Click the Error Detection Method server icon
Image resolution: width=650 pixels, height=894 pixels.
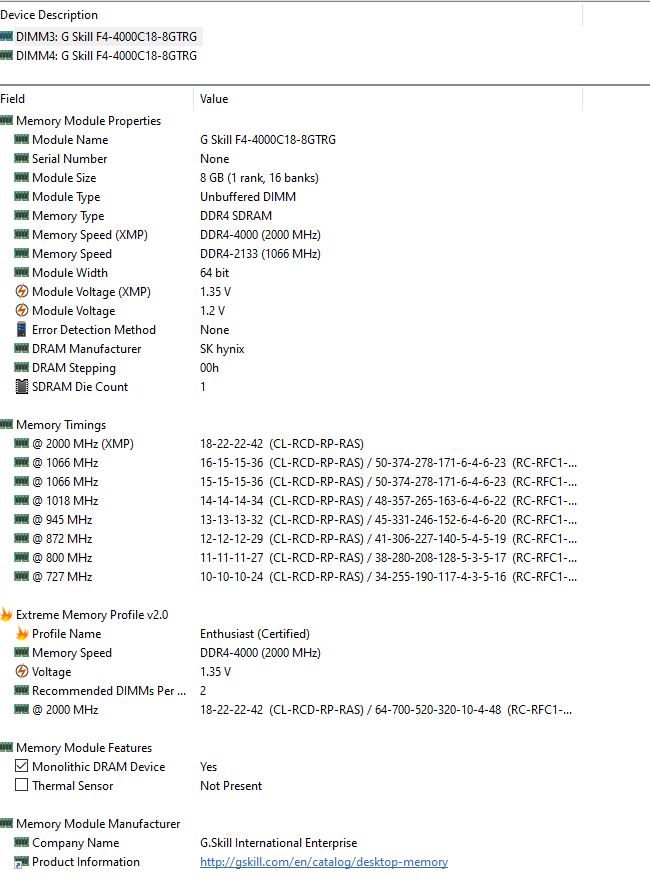22,330
